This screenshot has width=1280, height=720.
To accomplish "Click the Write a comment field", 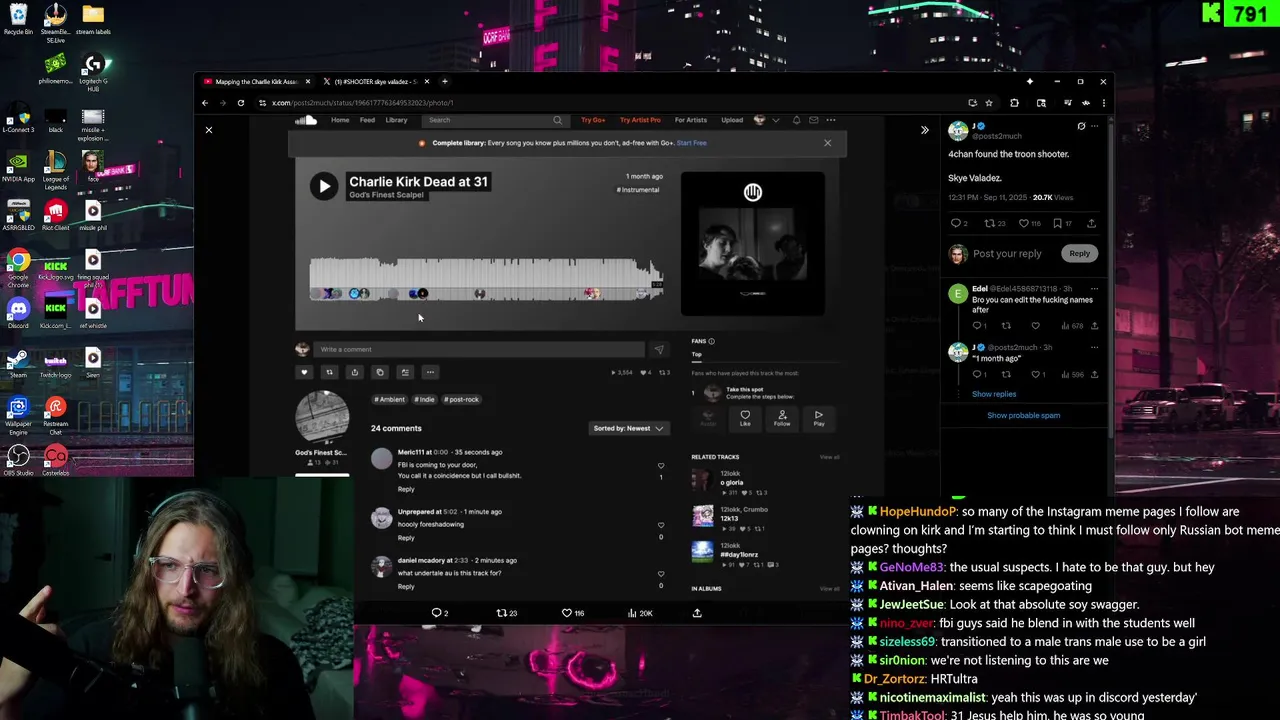I will pyautogui.click(x=480, y=349).
